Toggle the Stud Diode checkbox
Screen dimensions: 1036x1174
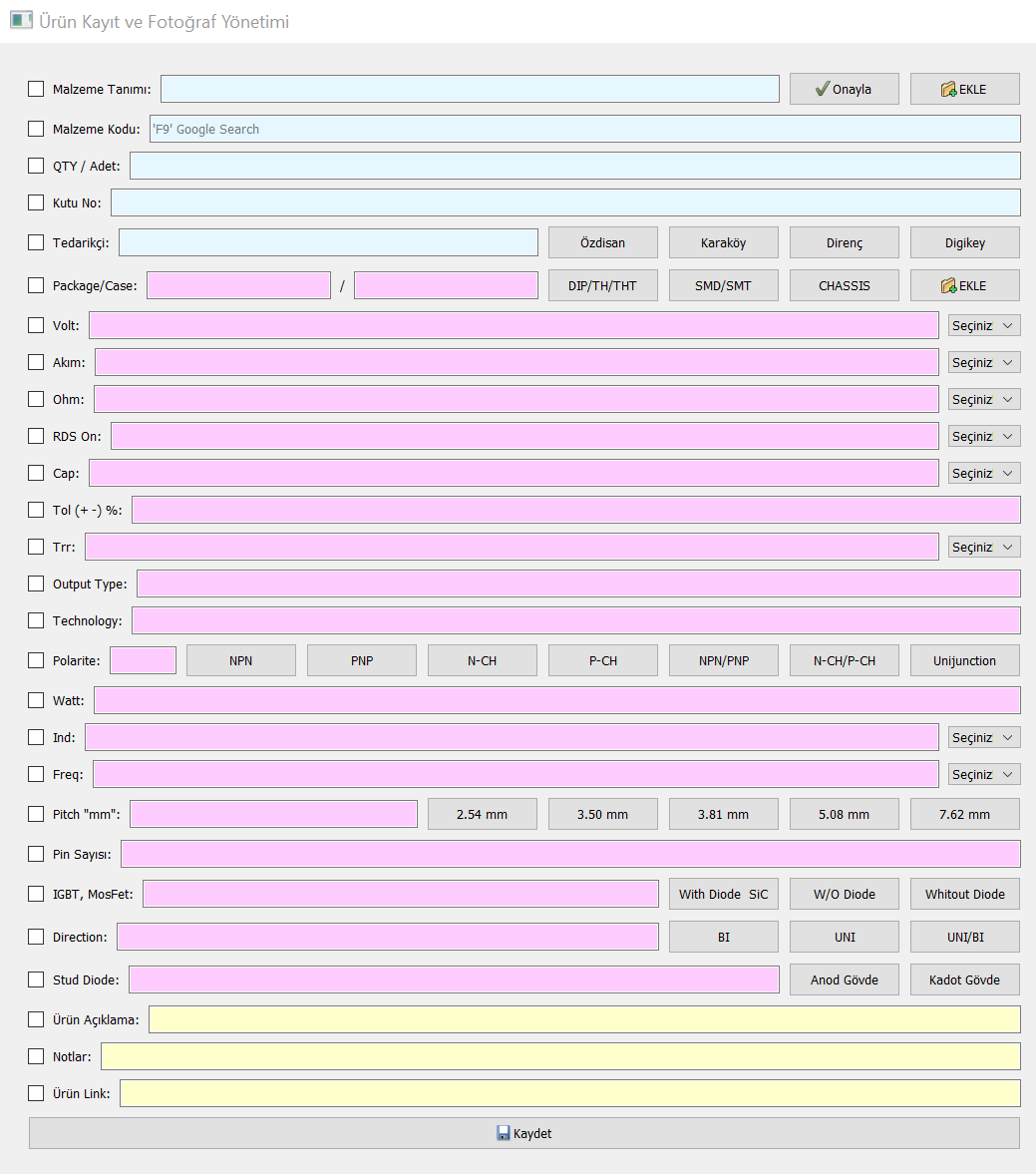pyautogui.click(x=36, y=979)
